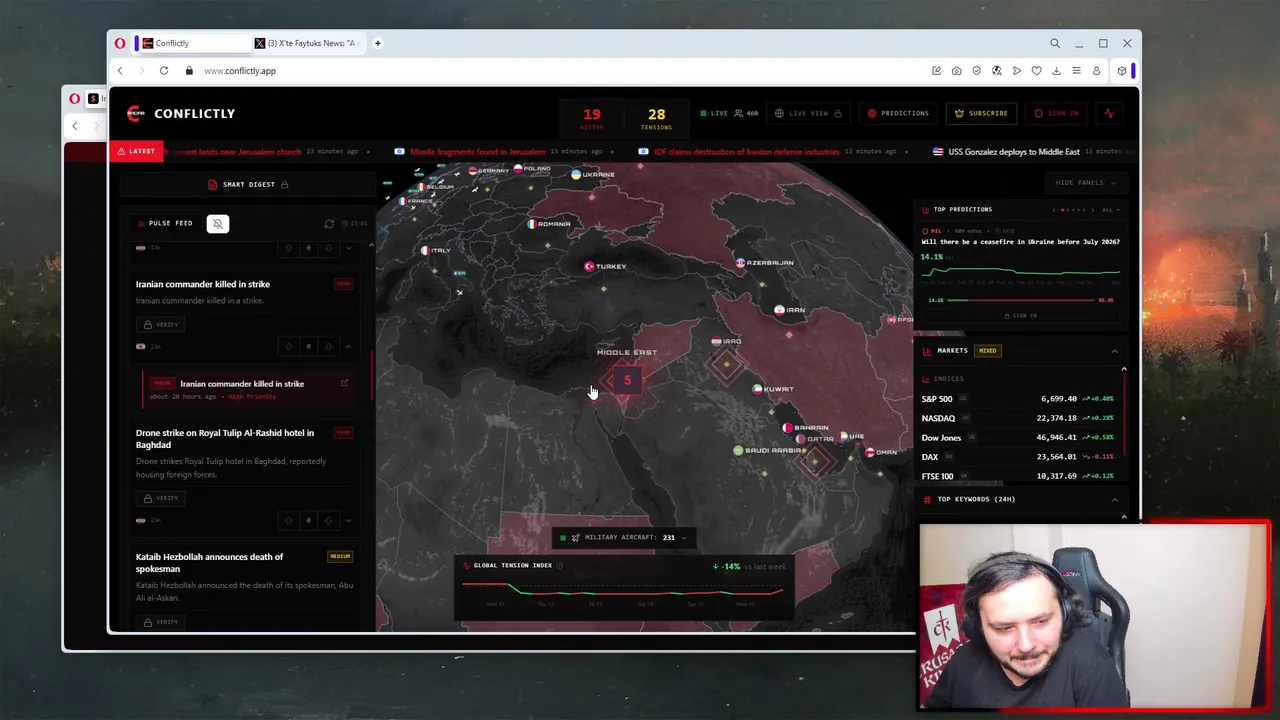This screenshot has width=1280, height=720.
Task: Select the Turkey map marker
Action: click(x=605, y=266)
